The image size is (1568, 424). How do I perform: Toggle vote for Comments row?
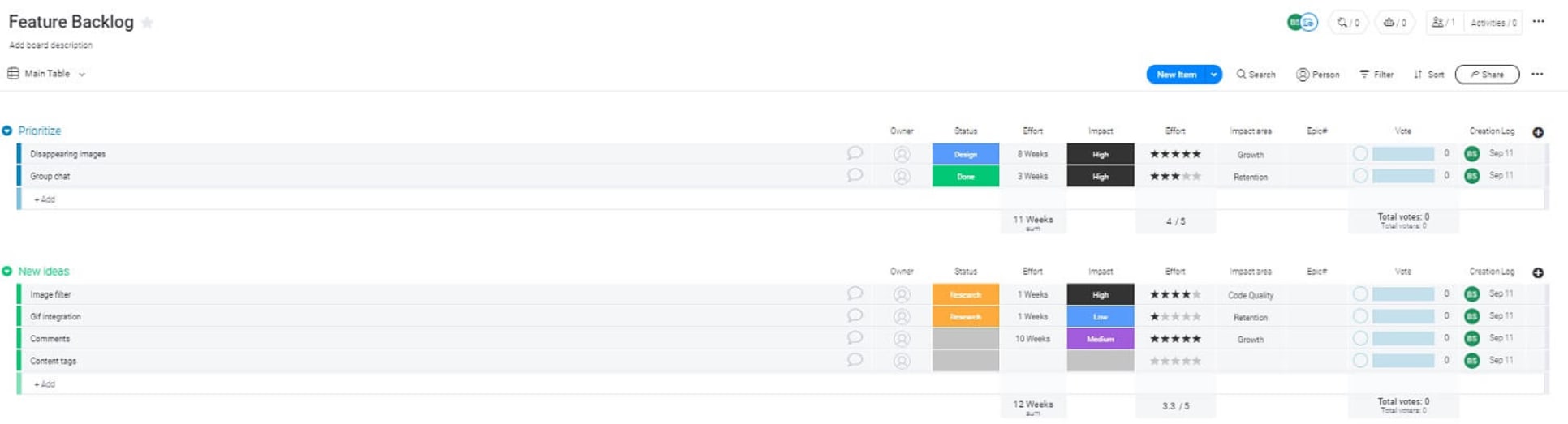[x=1360, y=338]
